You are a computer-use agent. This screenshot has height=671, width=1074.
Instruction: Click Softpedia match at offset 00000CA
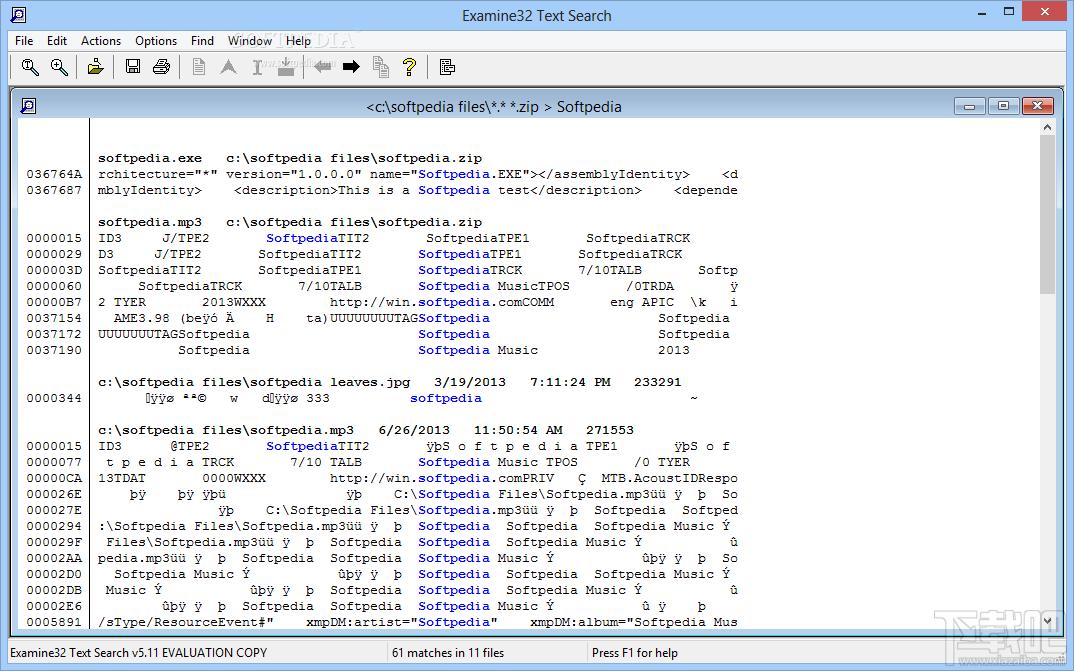point(454,479)
